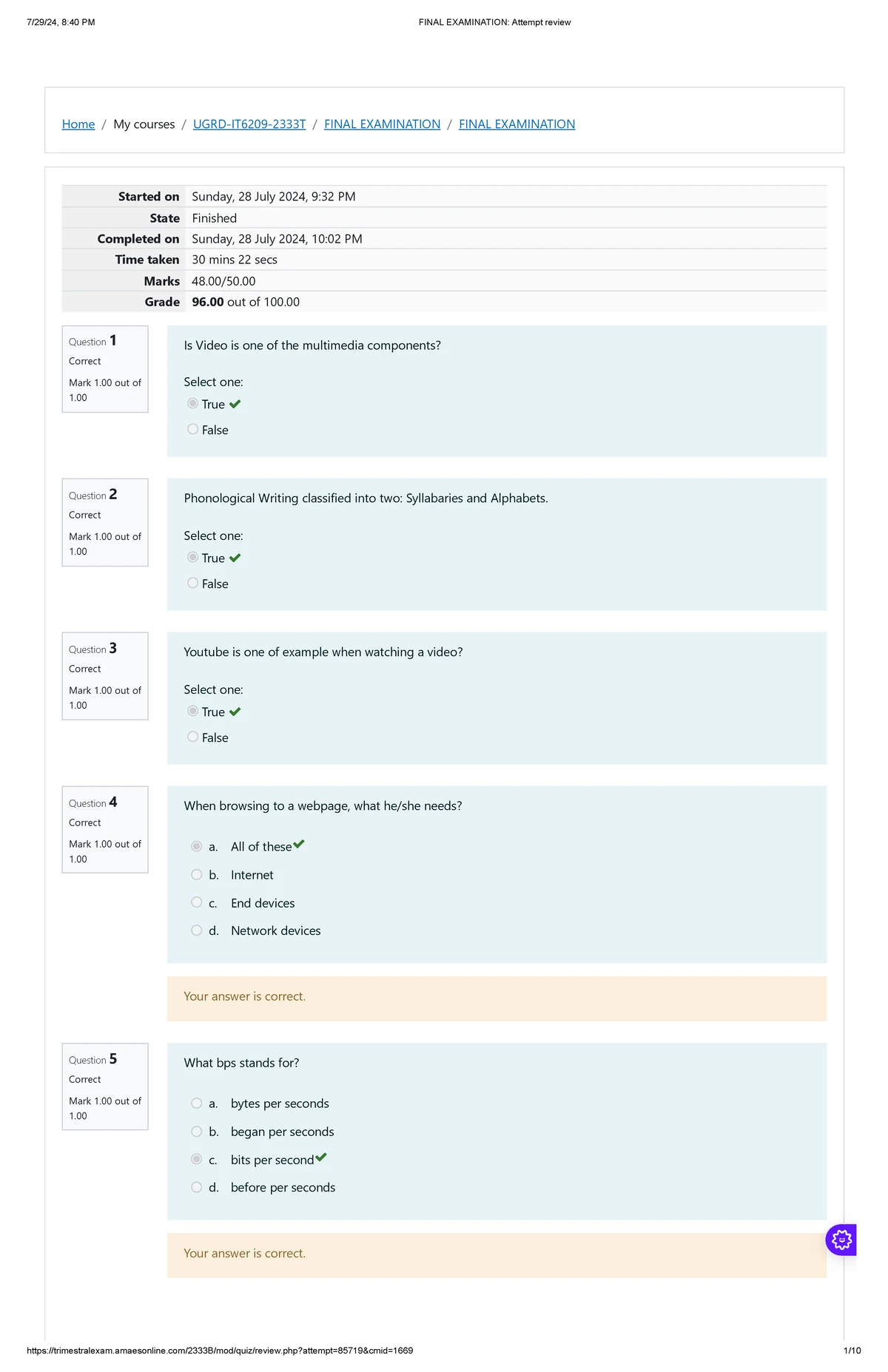Choose True for the Youtube question
The height and width of the screenshot is (1372, 888).
pos(193,712)
